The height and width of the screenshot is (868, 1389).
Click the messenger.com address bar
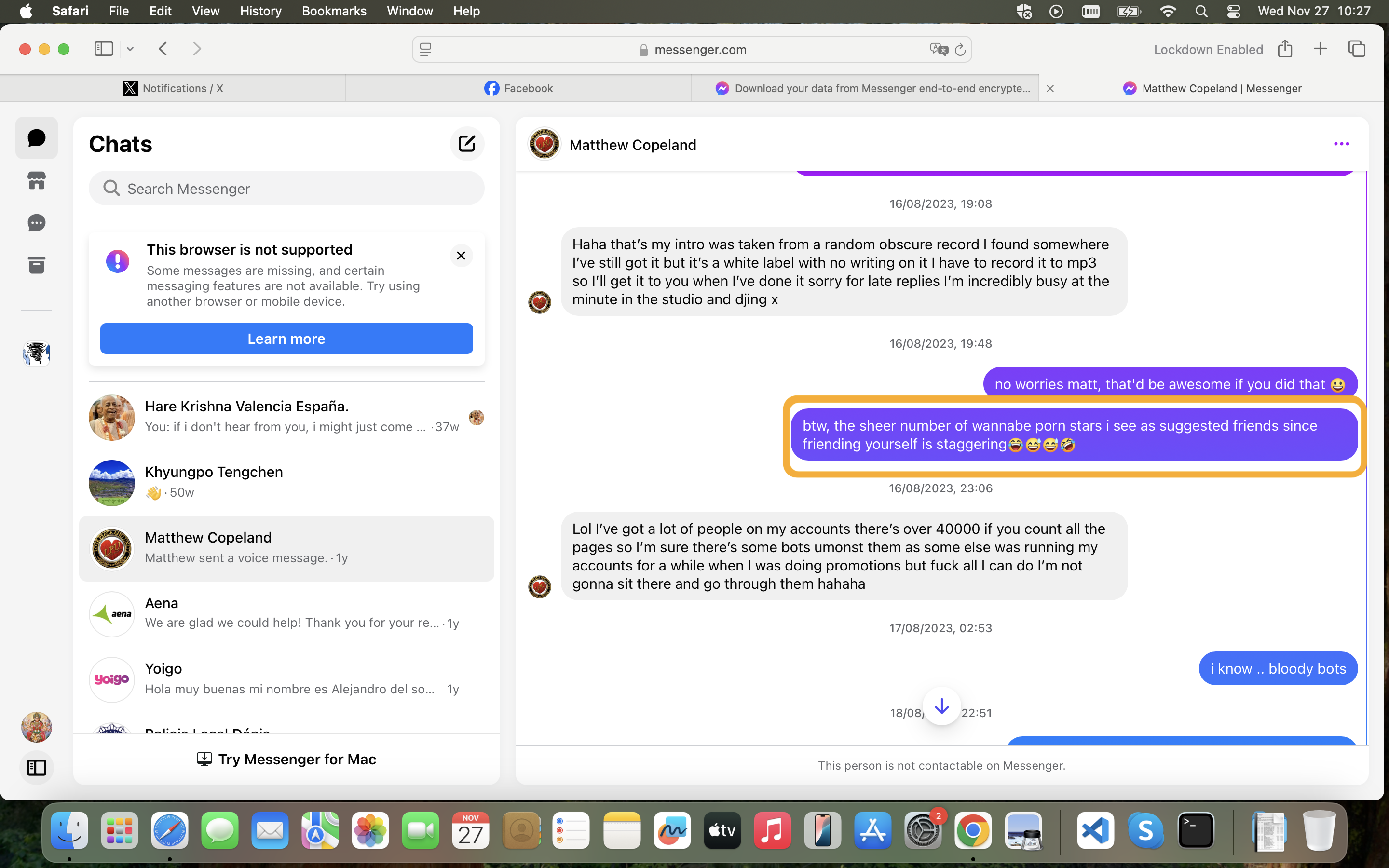click(692, 49)
